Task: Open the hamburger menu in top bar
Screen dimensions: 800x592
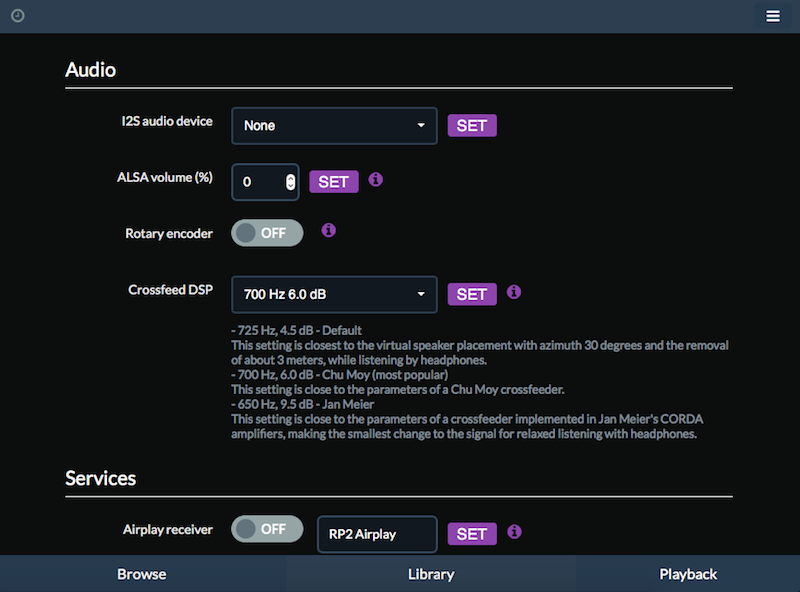Action: coord(772,16)
